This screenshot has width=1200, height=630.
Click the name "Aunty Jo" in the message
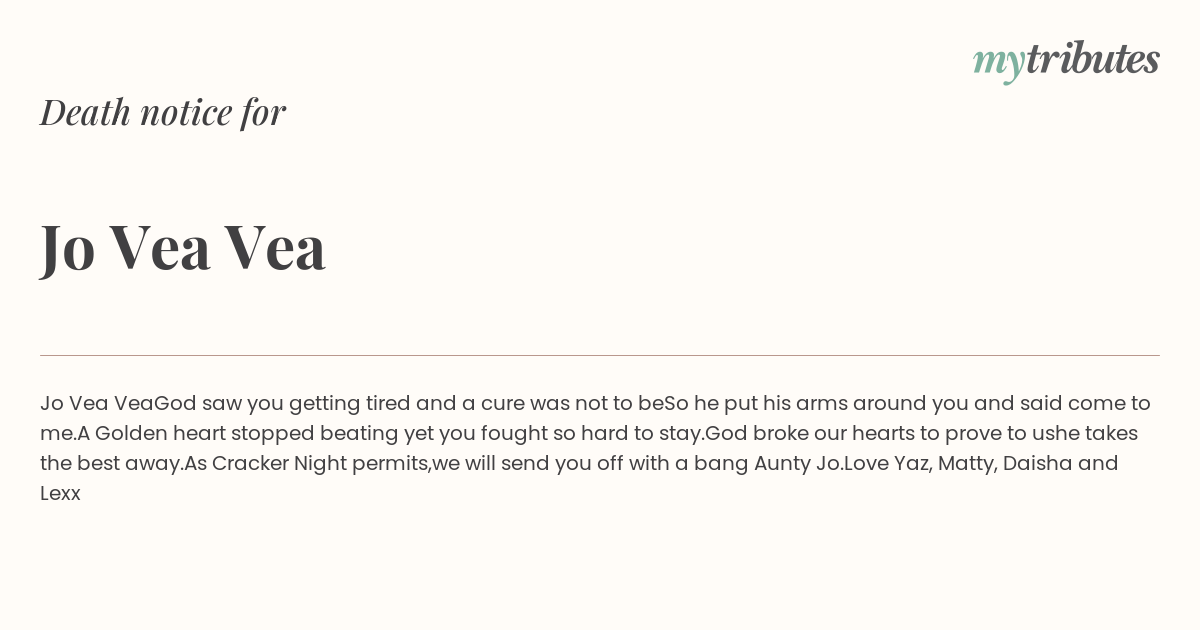(x=797, y=464)
